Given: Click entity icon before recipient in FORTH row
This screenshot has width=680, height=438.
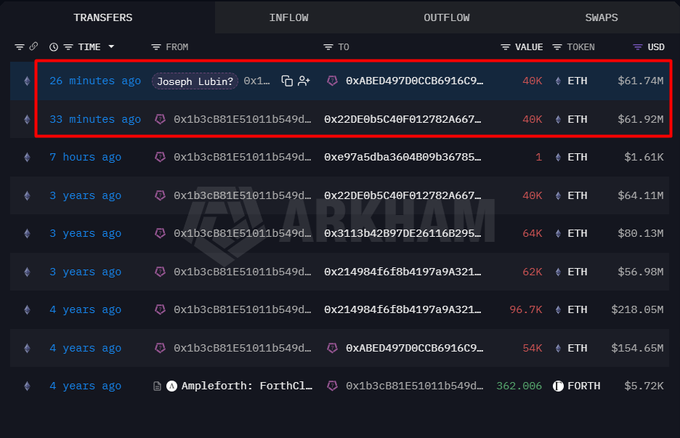Looking at the screenshot, I should (x=332, y=386).
